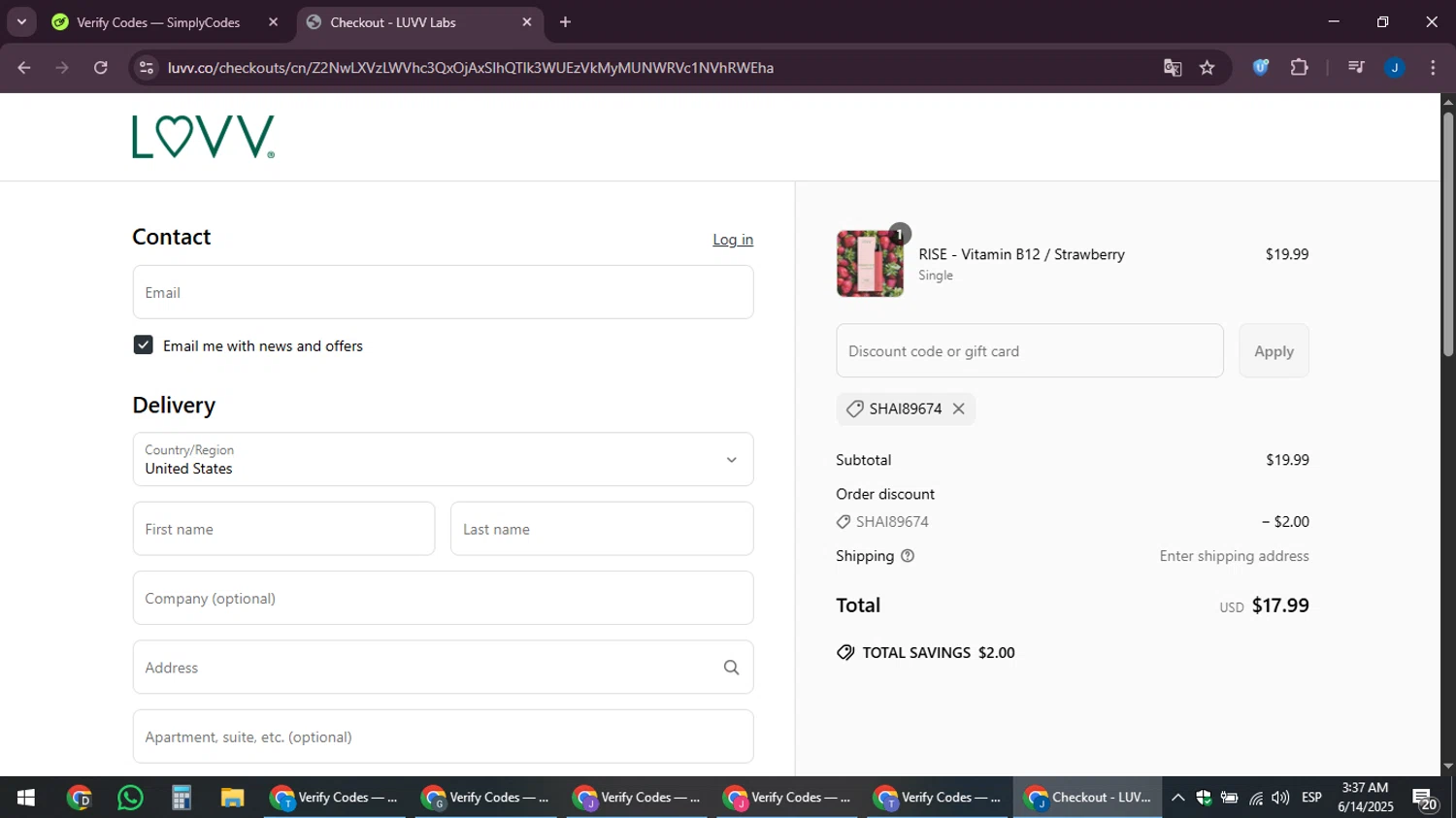
Task: Click the RISE - Vitamin B12 / Strawberry title
Action: 1021,254
